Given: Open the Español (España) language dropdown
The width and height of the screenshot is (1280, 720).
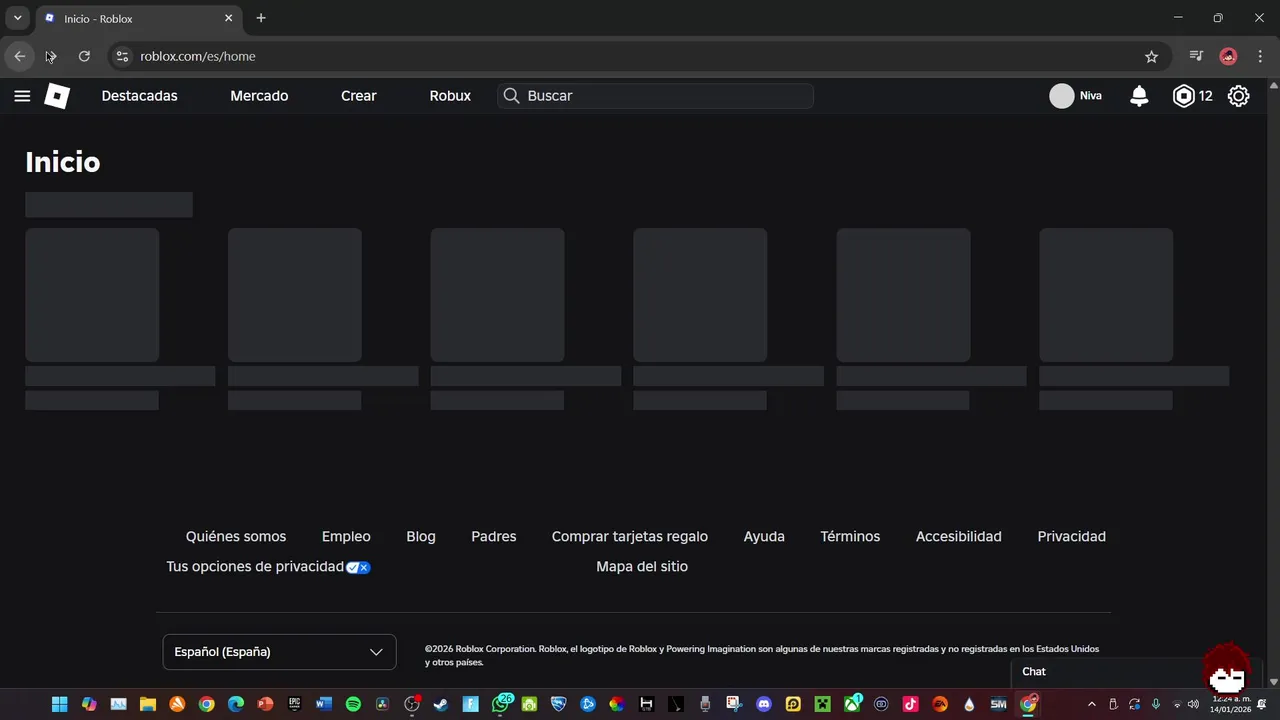Looking at the screenshot, I should 279,652.
